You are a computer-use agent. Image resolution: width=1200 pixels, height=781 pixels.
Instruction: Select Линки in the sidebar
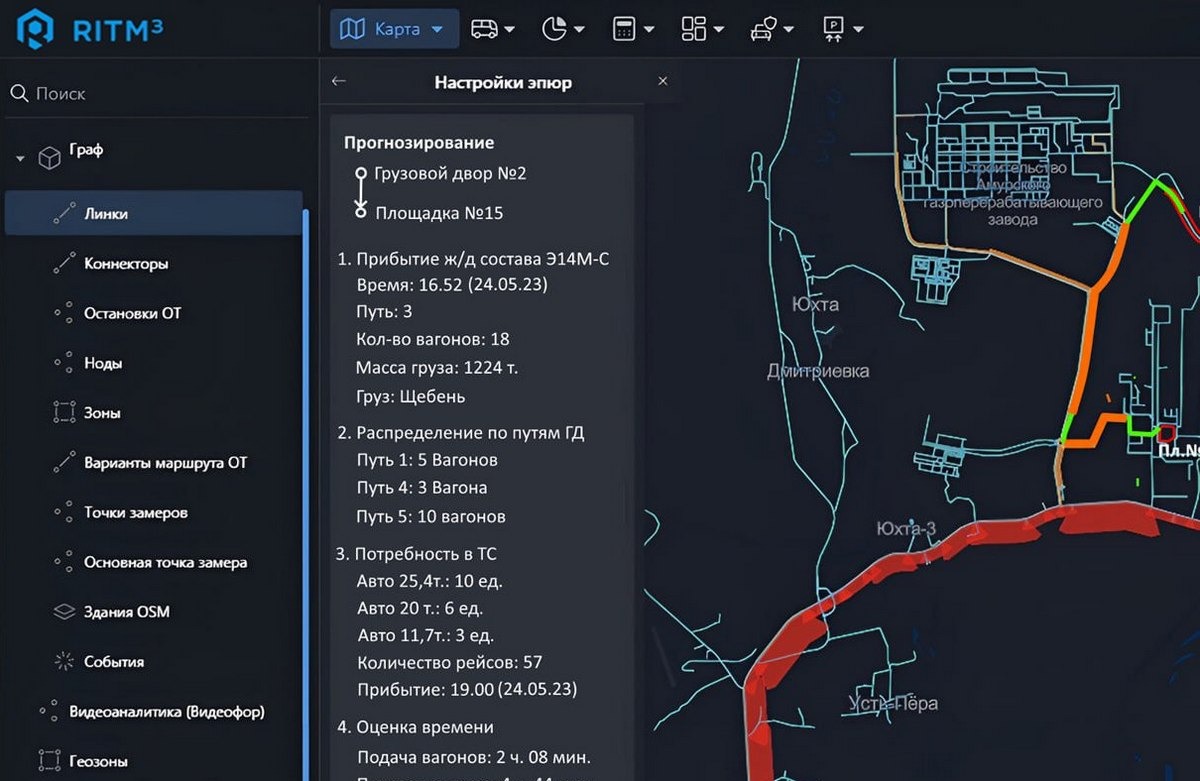106,214
